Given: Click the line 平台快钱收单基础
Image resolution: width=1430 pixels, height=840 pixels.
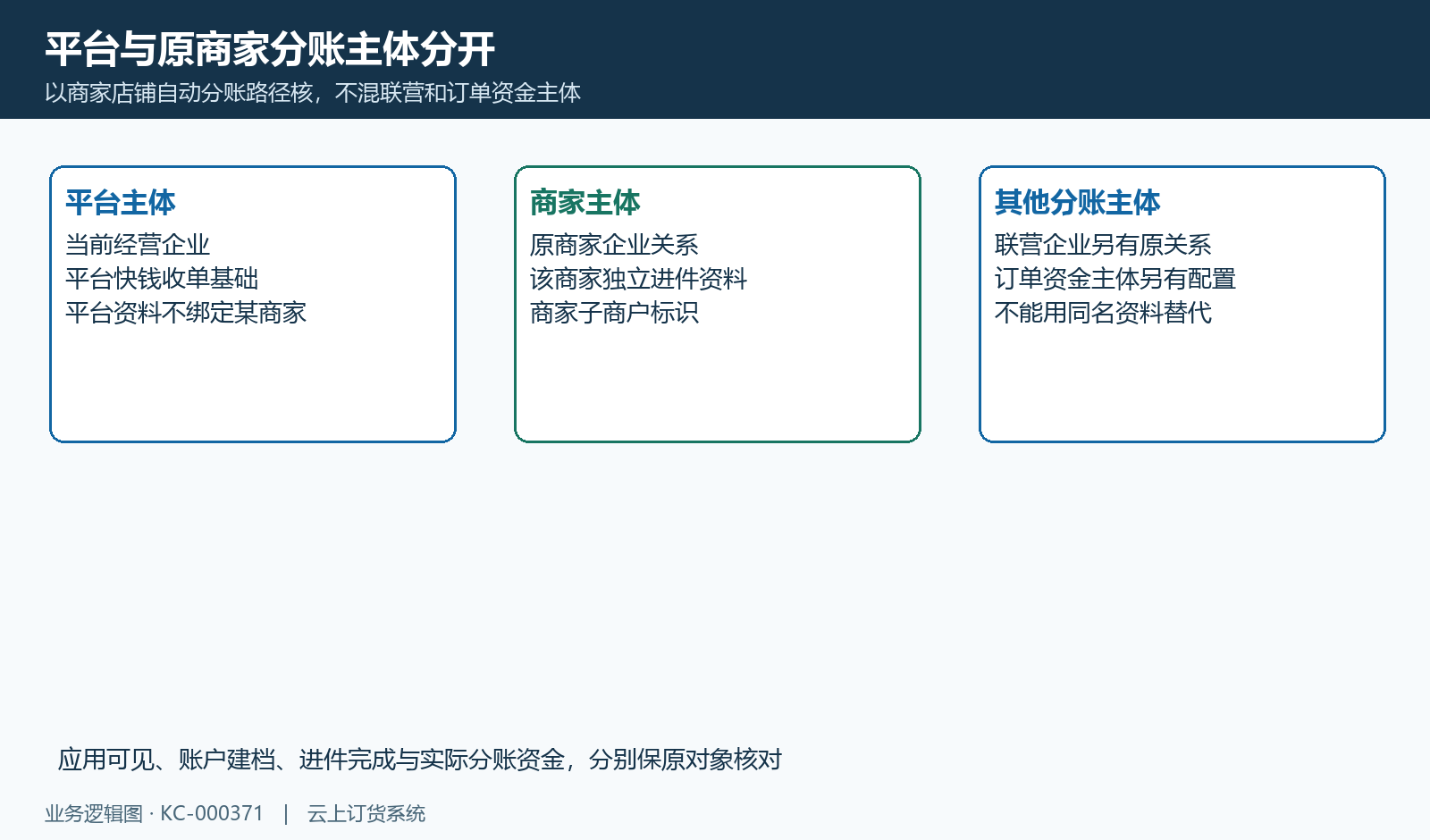Looking at the screenshot, I should pyautogui.click(x=162, y=279).
